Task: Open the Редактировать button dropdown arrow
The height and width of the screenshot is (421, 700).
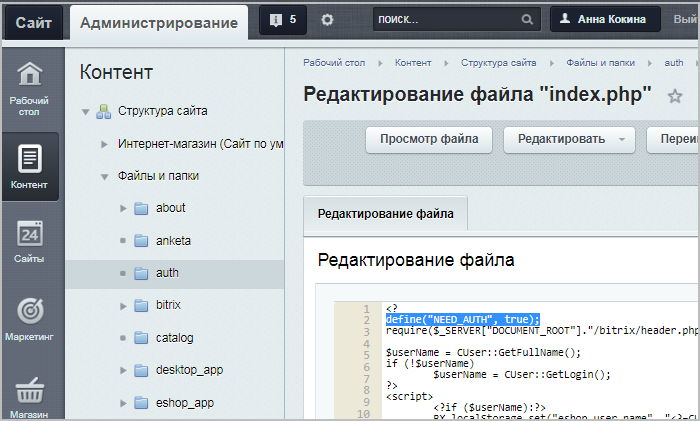Action: point(622,139)
